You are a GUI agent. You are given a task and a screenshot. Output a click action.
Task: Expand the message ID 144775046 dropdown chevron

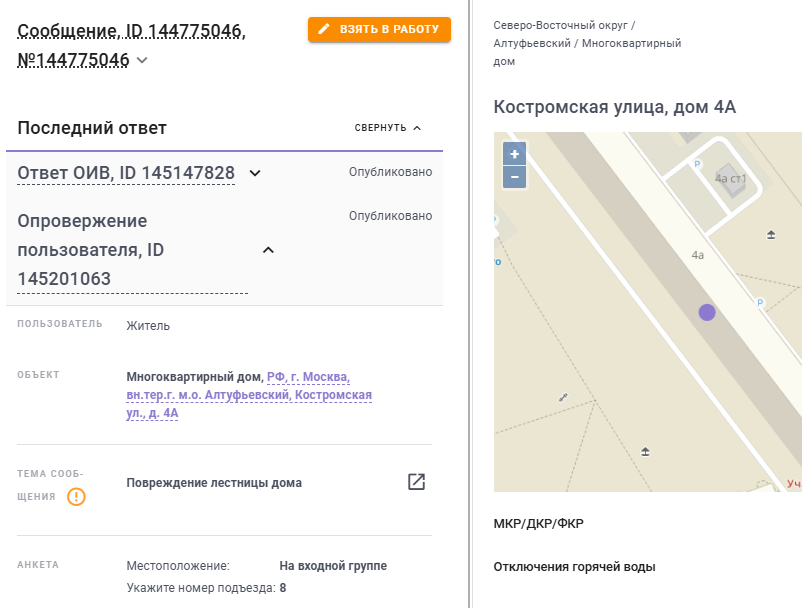[x=142, y=60]
